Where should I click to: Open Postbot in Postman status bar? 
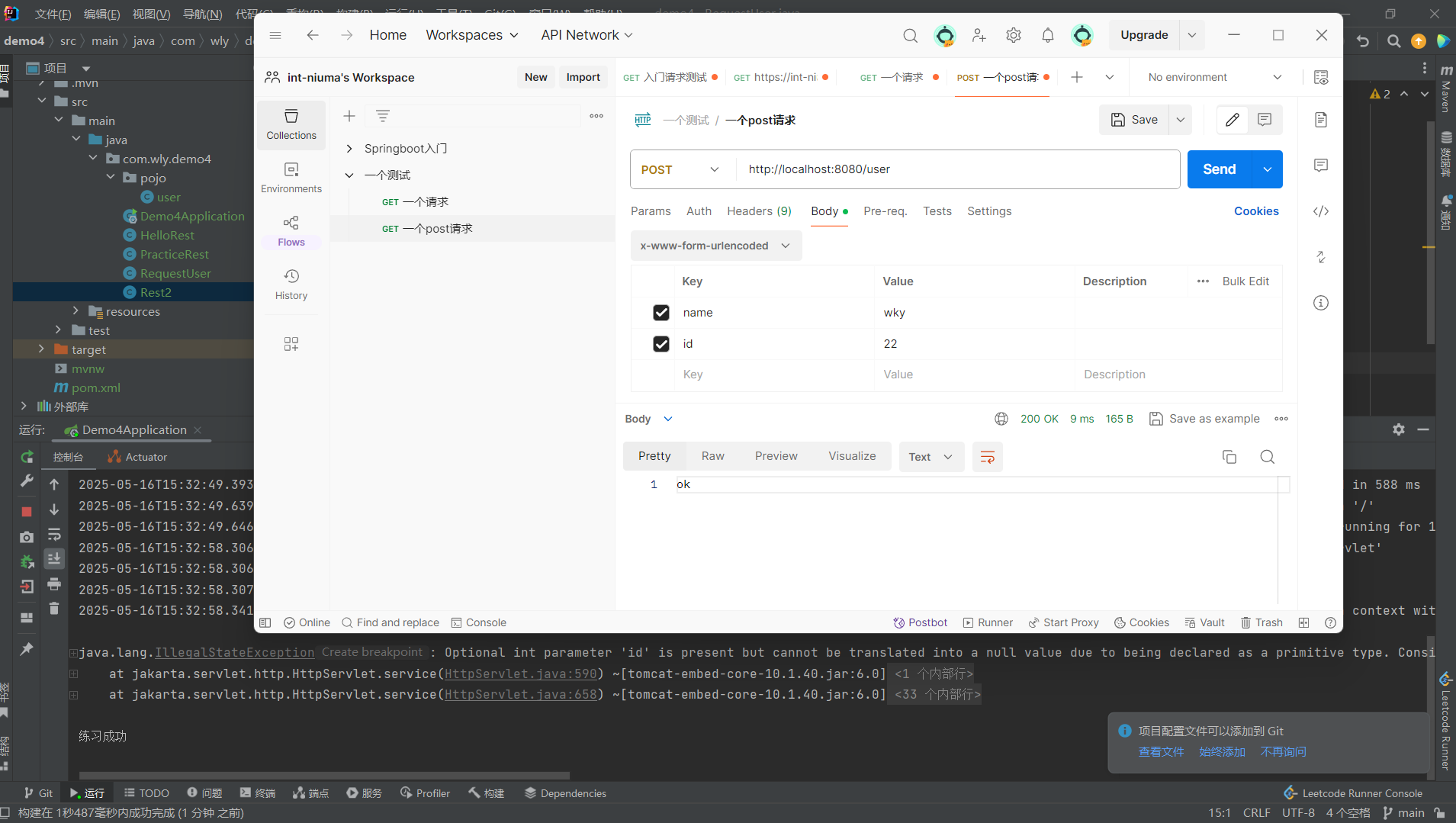(x=920, y=622)
